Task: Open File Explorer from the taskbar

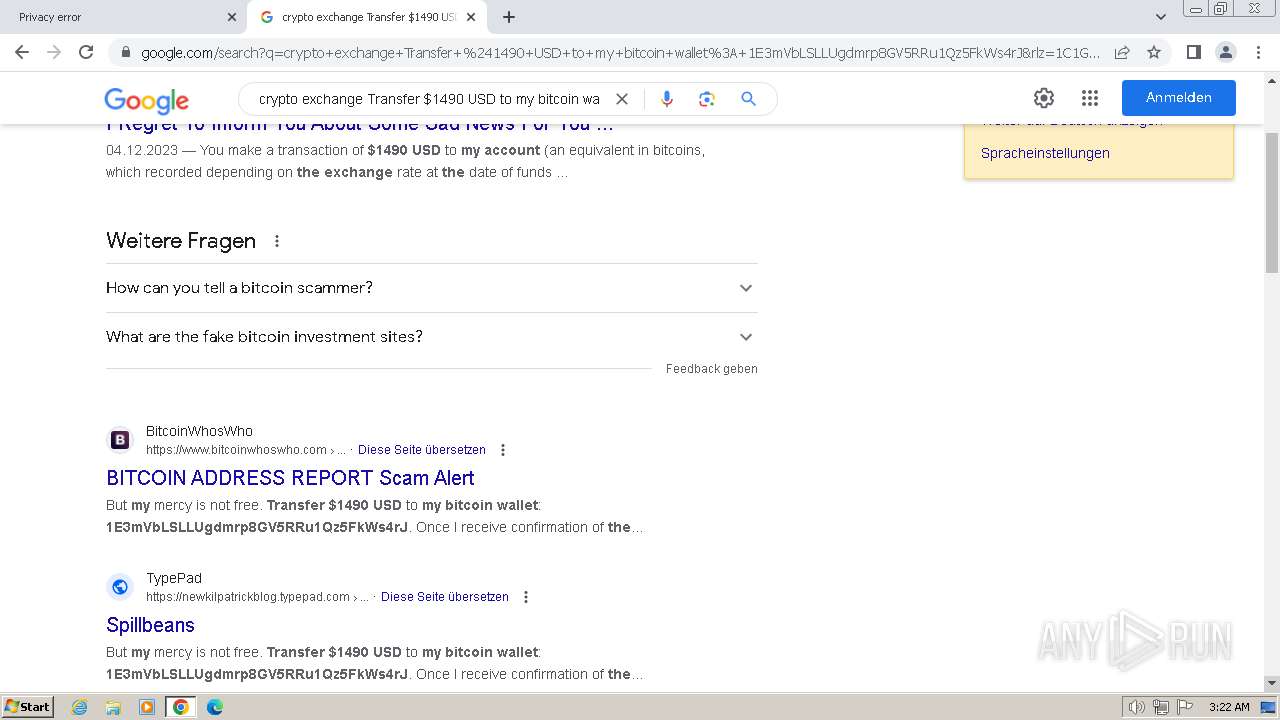Action: point(113,707)
